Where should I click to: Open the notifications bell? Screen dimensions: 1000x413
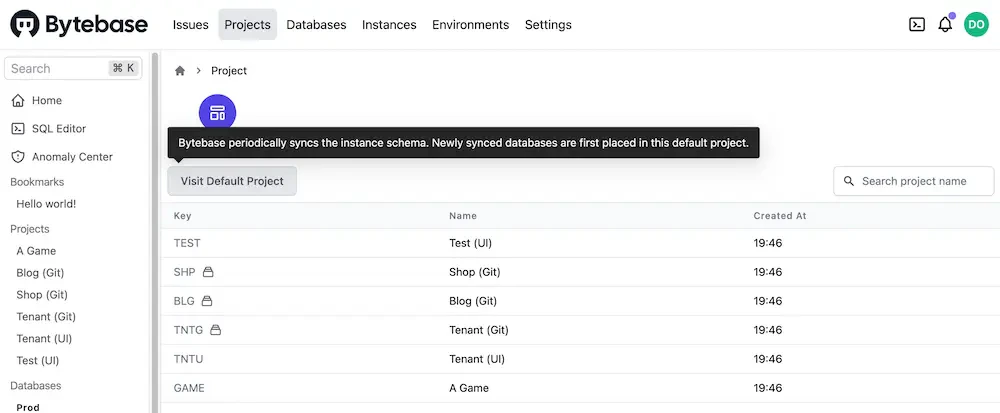click(x=945, y=25)
